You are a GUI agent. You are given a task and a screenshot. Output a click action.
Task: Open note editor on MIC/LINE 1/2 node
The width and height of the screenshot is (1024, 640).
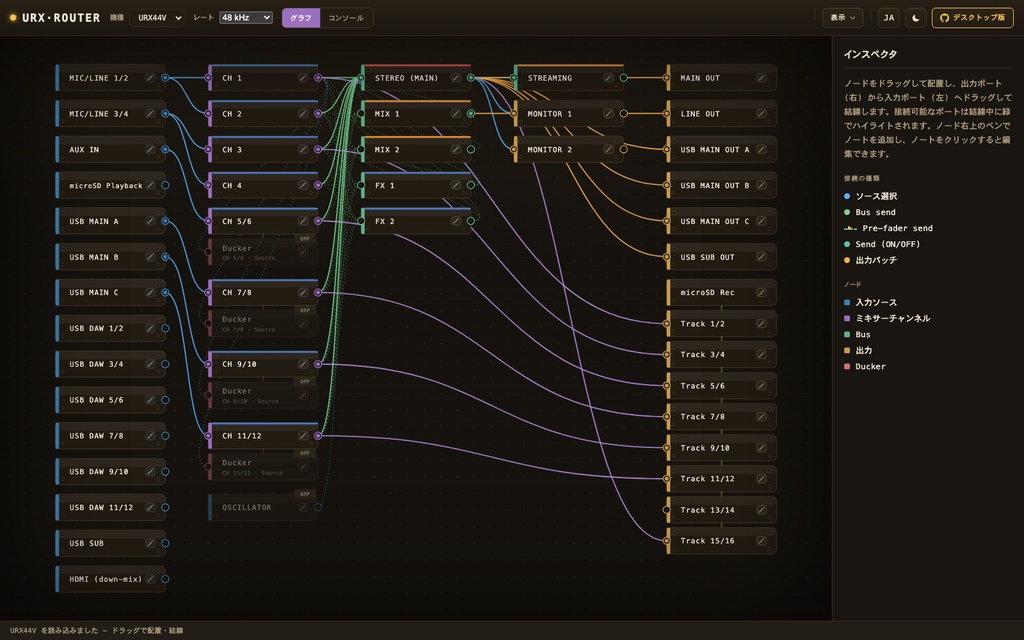point(150,78)
